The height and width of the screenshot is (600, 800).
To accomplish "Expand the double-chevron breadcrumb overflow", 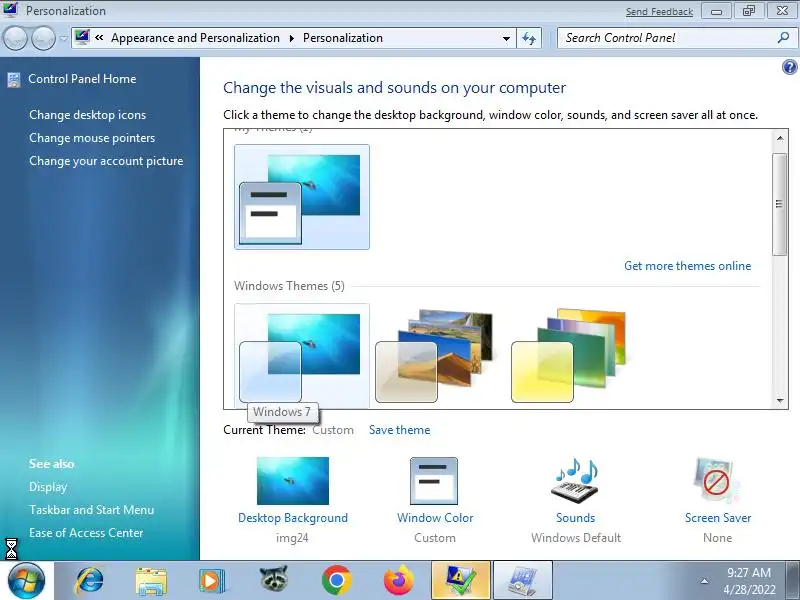I will point(99,37).
